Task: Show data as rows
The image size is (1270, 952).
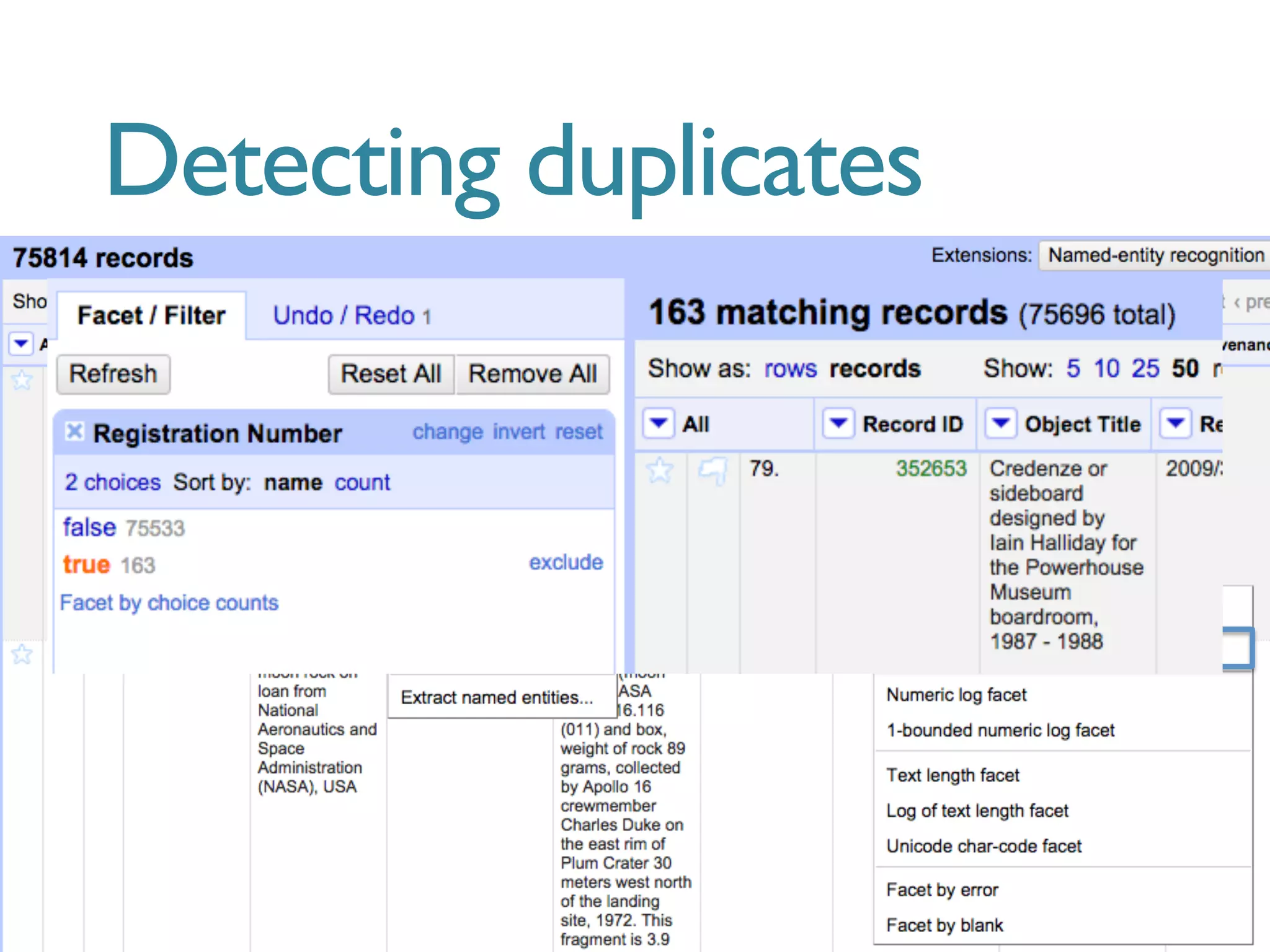Action: [x=791, y=369]
